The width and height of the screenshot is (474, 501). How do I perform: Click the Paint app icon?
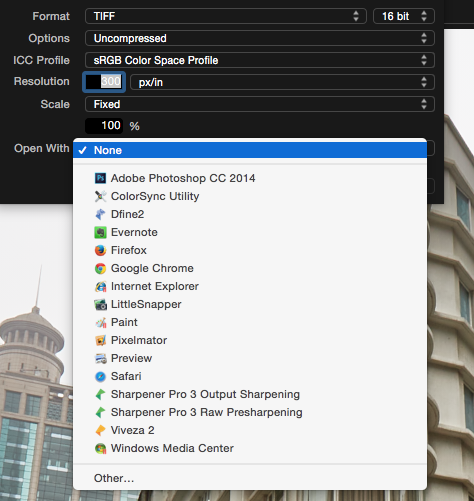tap(100, 322)
